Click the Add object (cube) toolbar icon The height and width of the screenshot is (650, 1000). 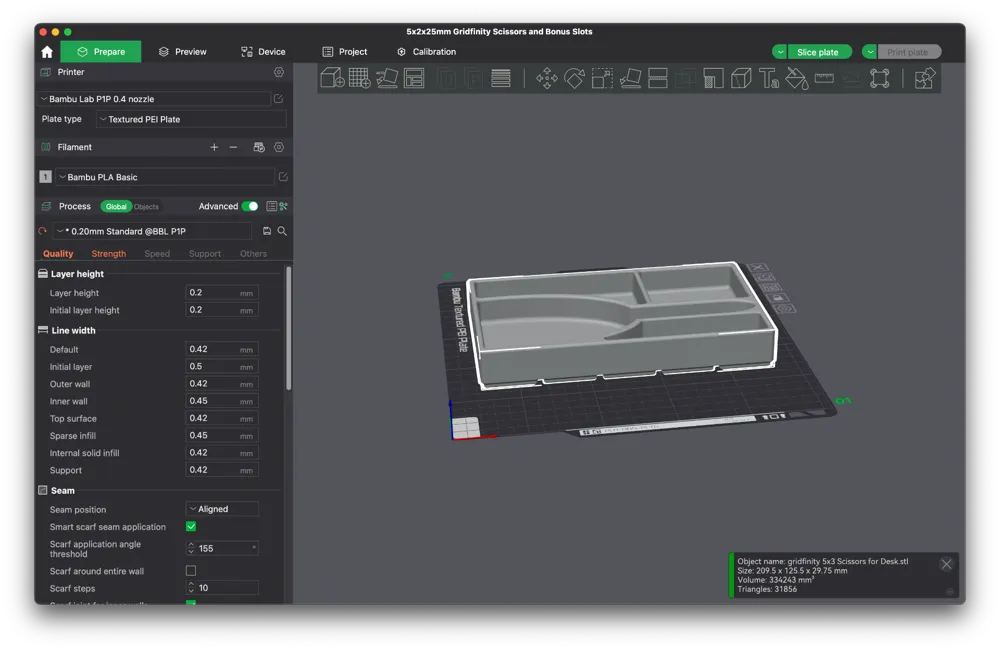(332, 78)
